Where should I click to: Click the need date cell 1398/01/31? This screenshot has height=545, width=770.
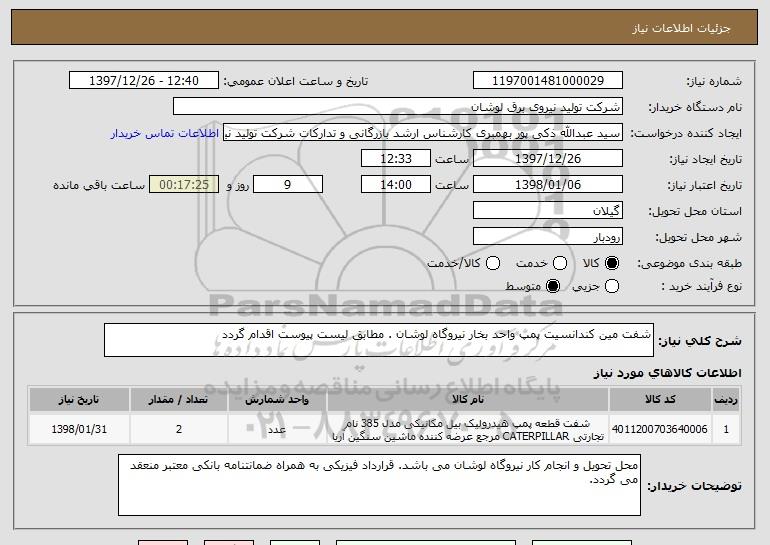79,429
